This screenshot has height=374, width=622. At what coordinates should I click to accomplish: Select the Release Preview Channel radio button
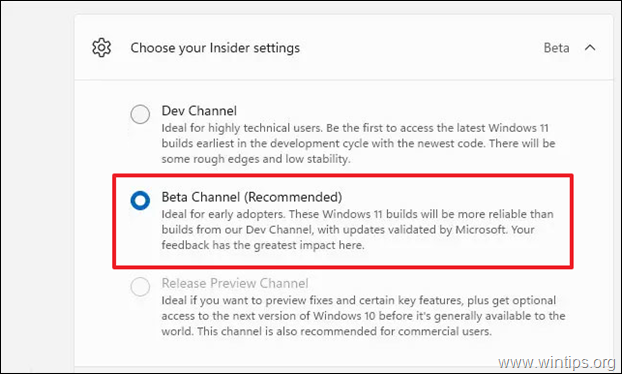(140, 286)
